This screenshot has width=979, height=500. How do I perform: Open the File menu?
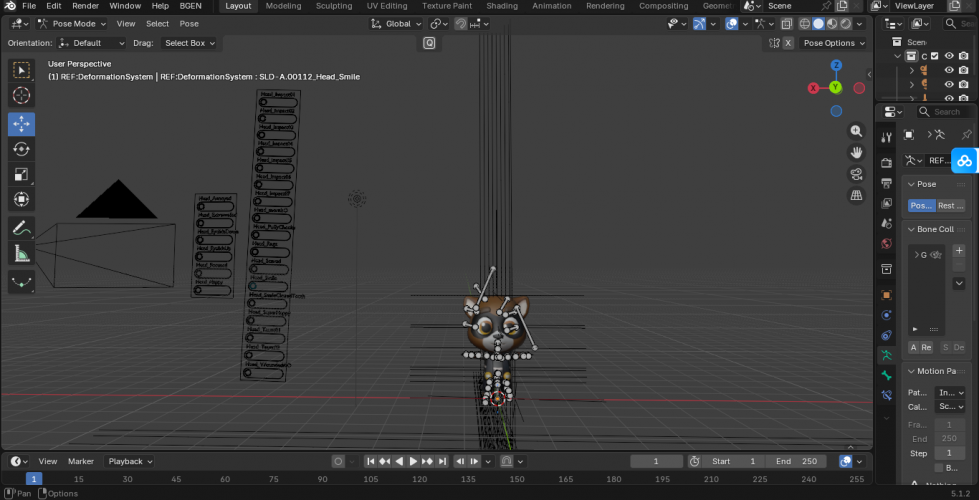click(x=29, y=6)
